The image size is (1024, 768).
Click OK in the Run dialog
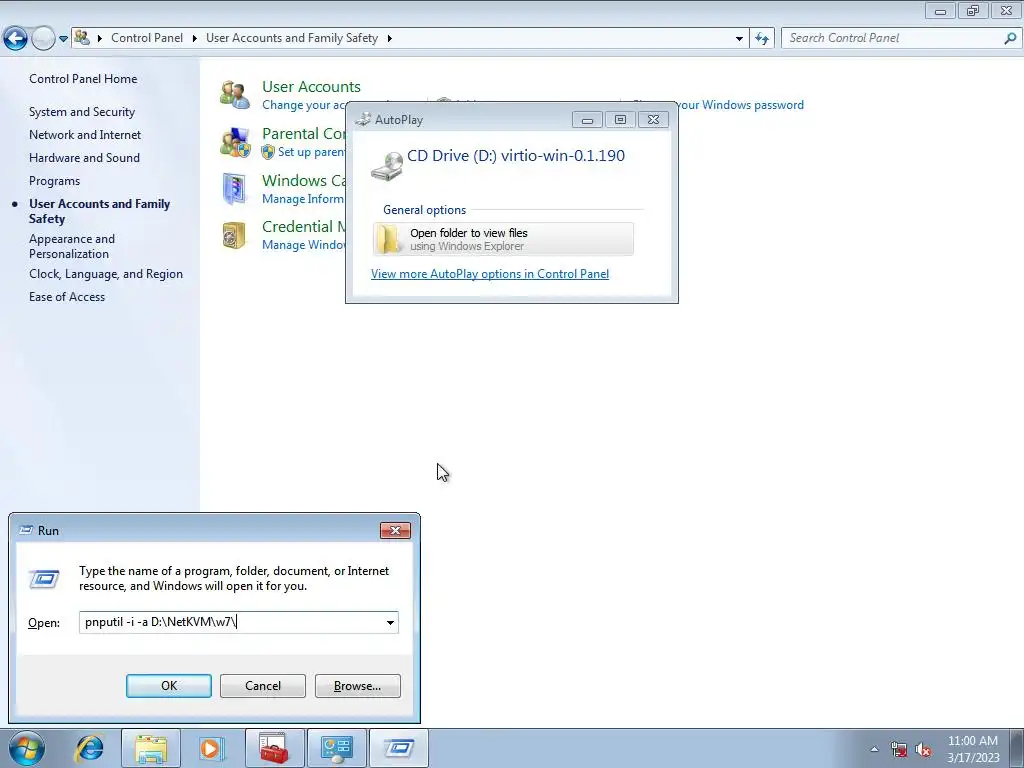pyautogui.click(x=168, y=686)
